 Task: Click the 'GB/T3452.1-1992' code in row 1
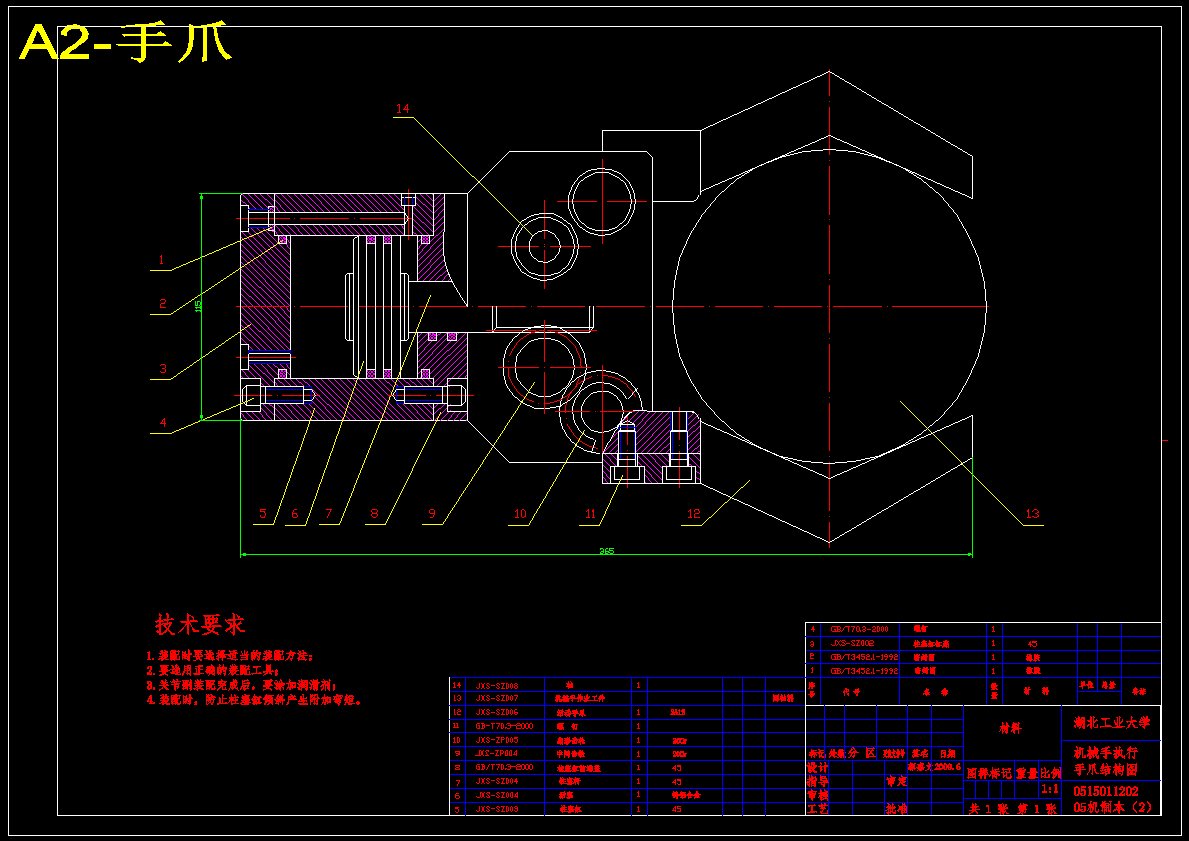[864, 671]
